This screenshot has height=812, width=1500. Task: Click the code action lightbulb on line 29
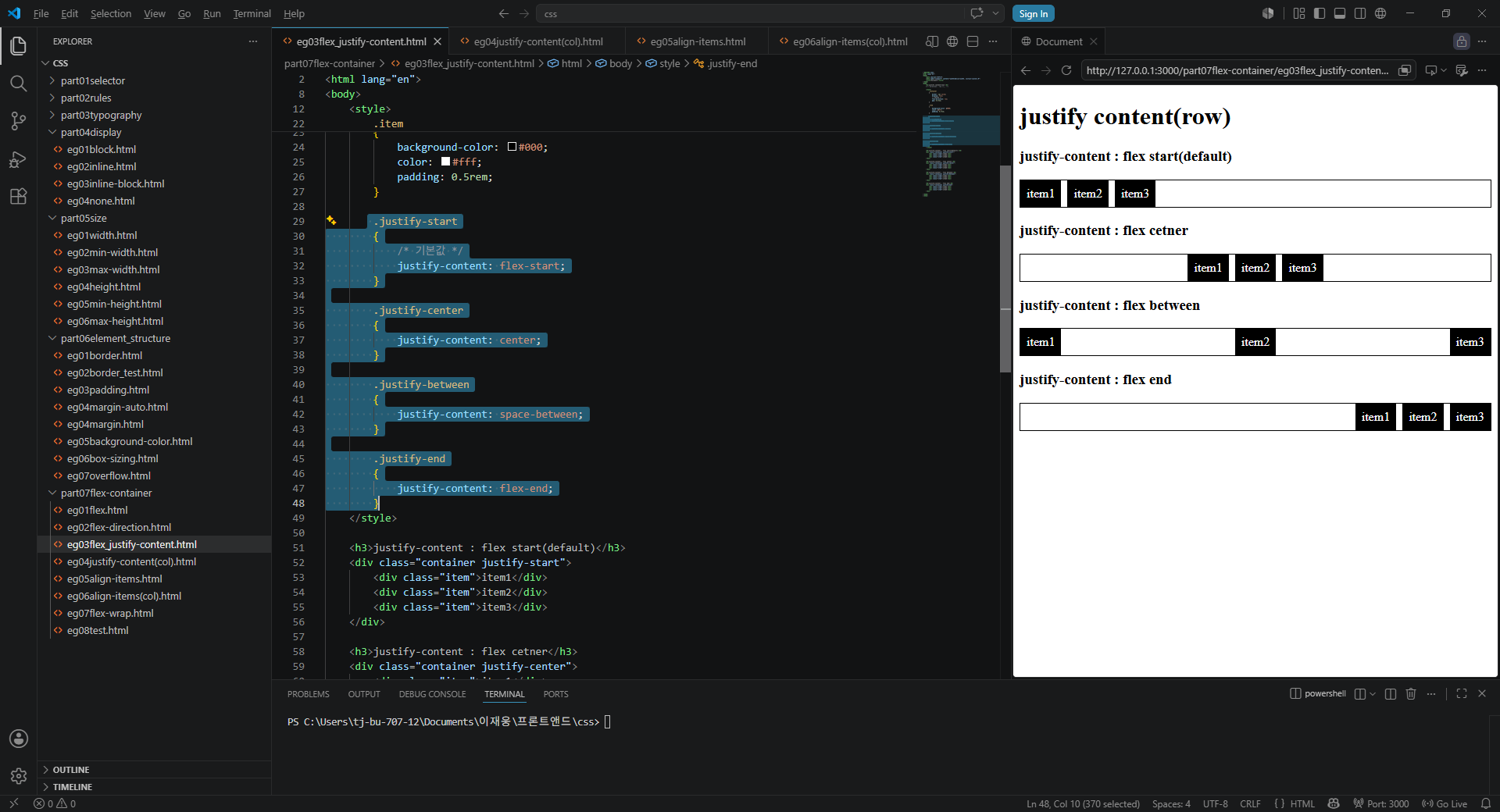[x=331, y=221]
